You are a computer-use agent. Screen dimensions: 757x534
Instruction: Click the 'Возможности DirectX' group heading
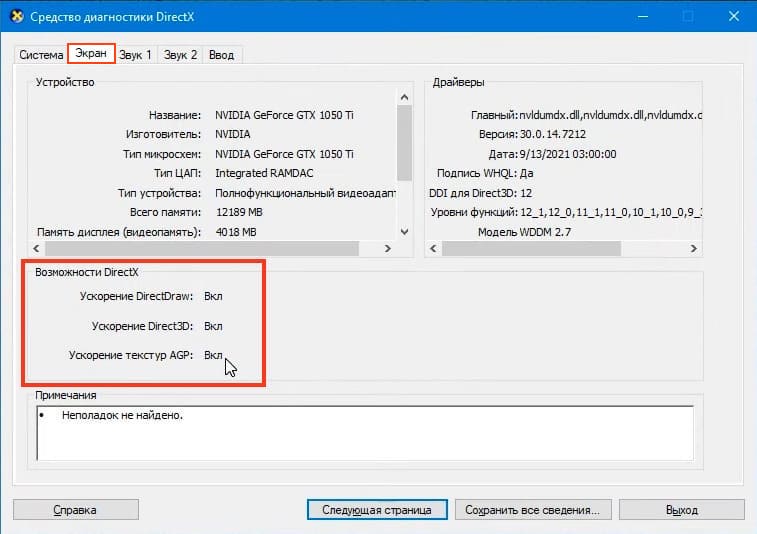(87, 272)
